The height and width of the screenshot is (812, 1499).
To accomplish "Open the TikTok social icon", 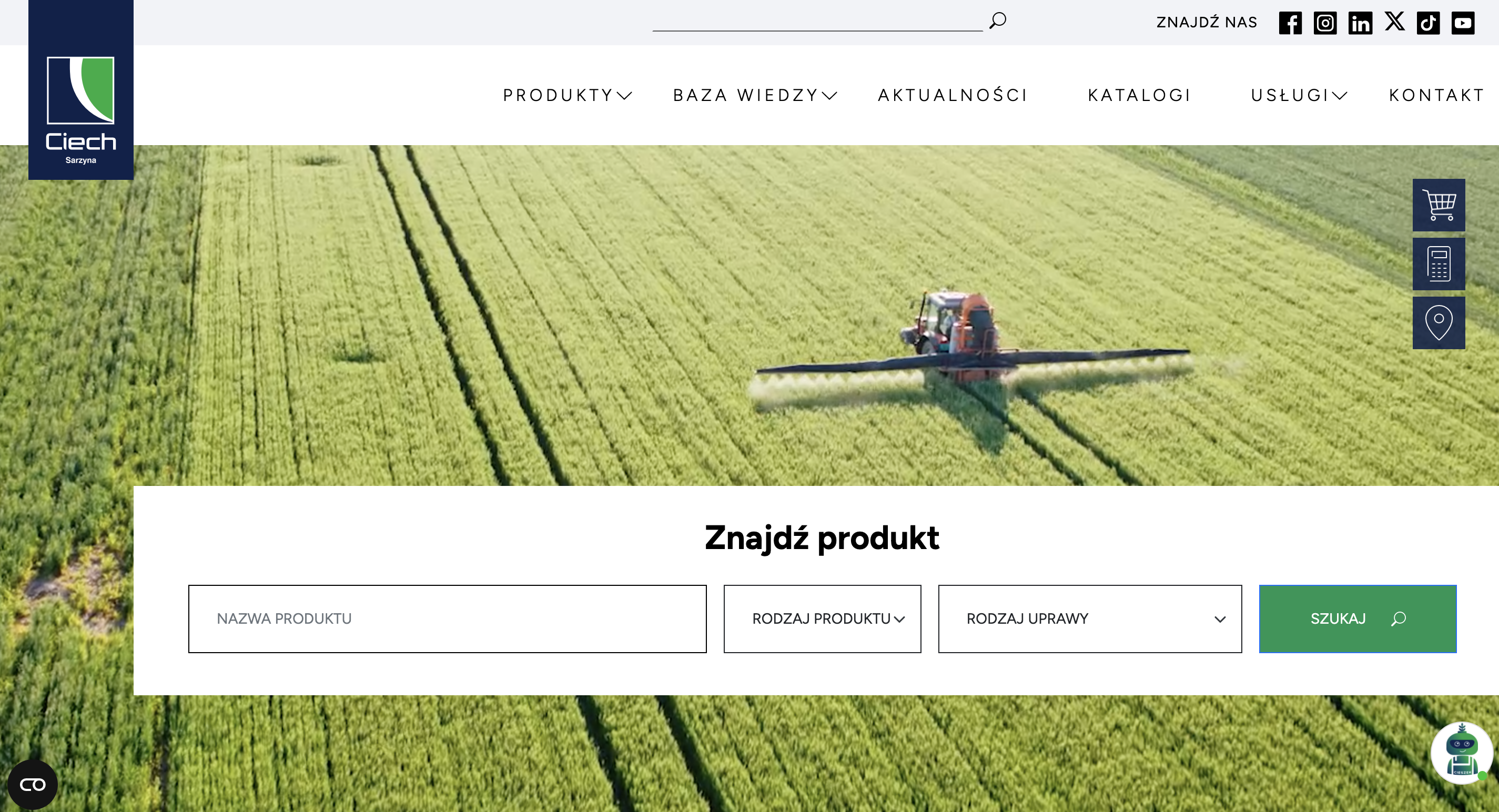I will (1428, 23).
